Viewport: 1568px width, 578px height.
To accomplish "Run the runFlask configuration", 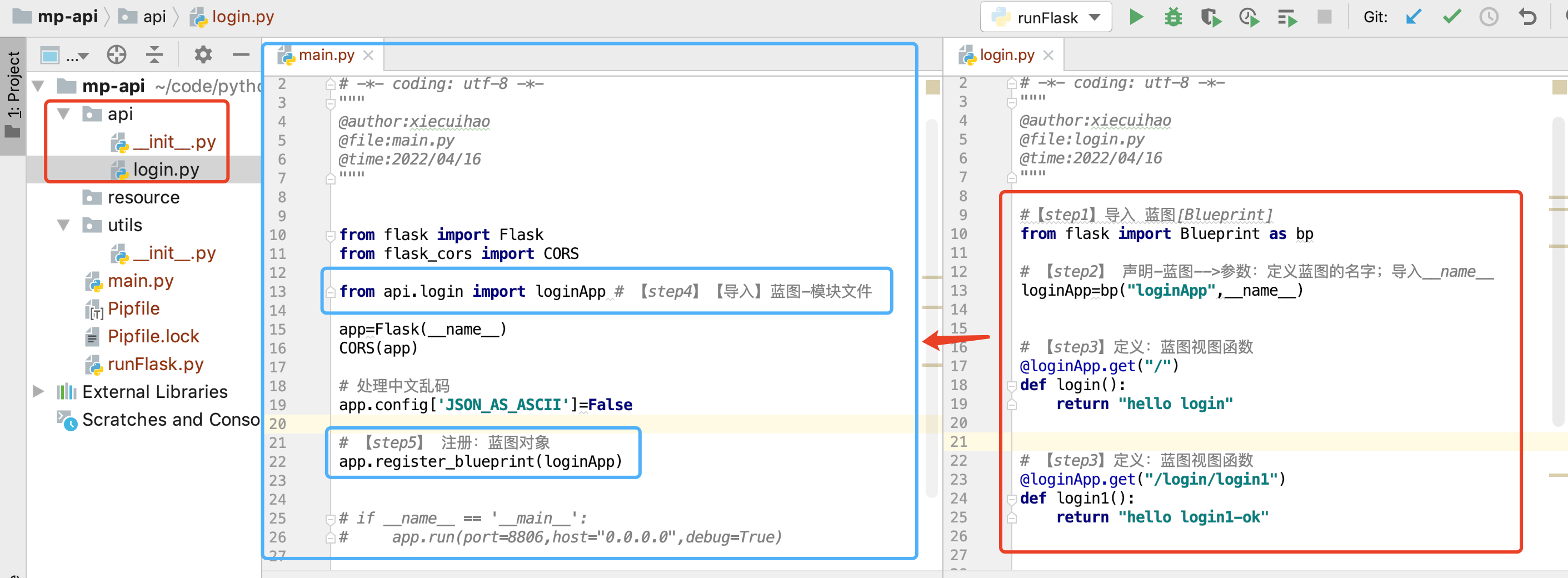I will coord(1136,17).
